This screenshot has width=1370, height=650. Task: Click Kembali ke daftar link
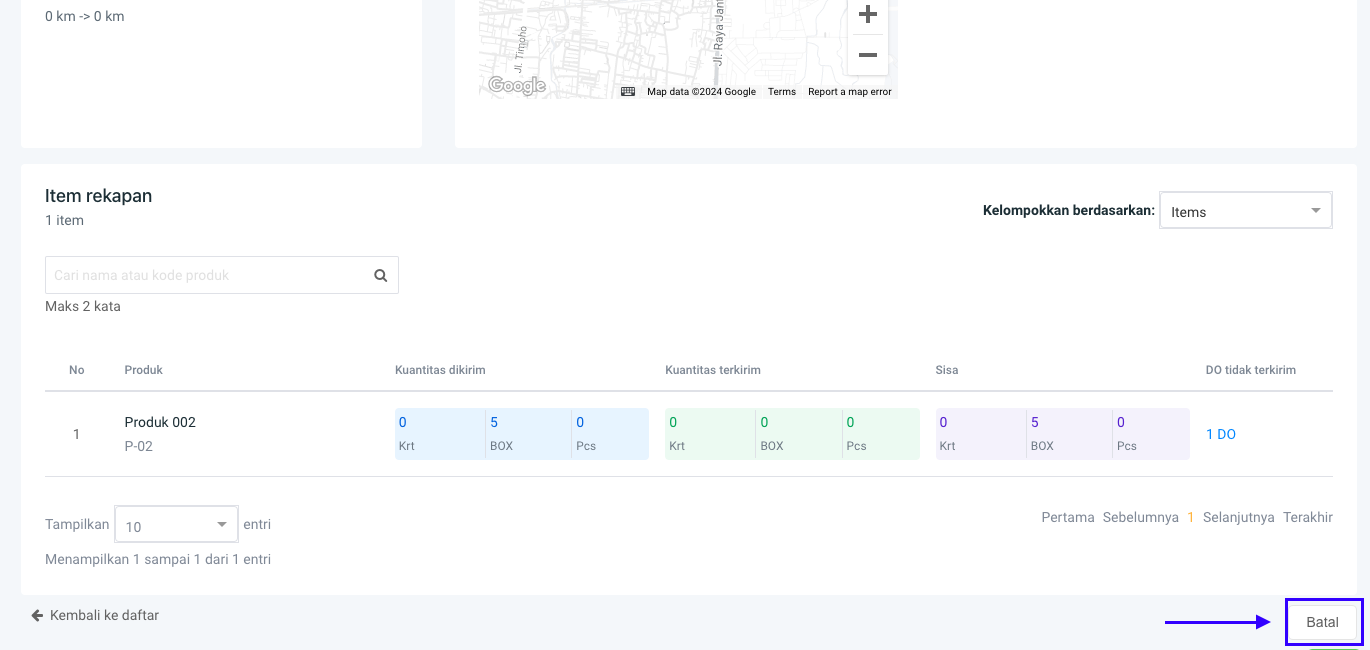[x=104, y=615]
